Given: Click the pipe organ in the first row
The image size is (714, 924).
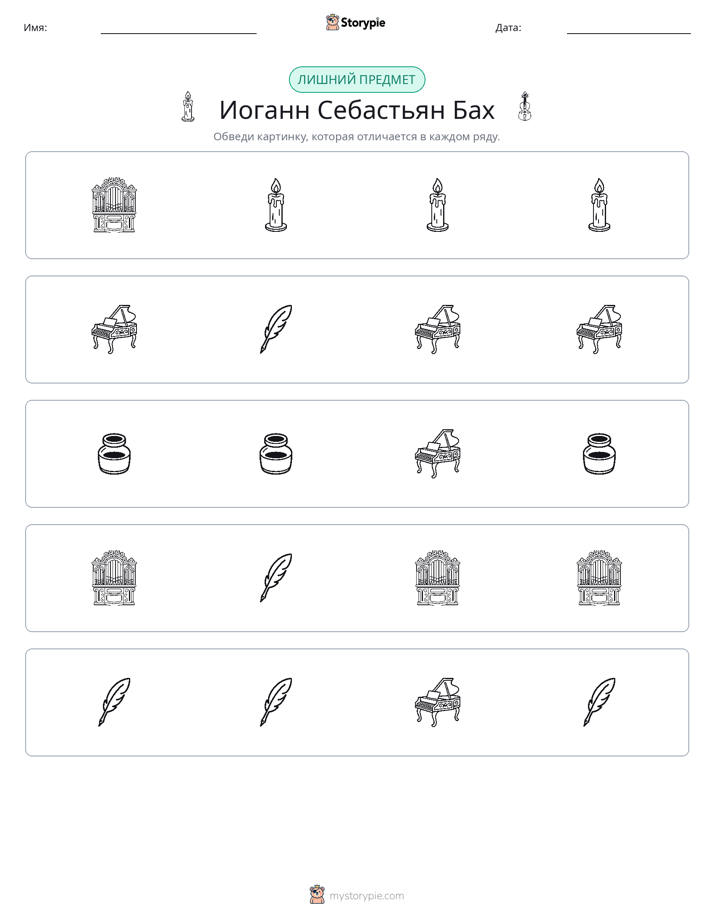Looking at the screenshot, I should click(114, 205).
